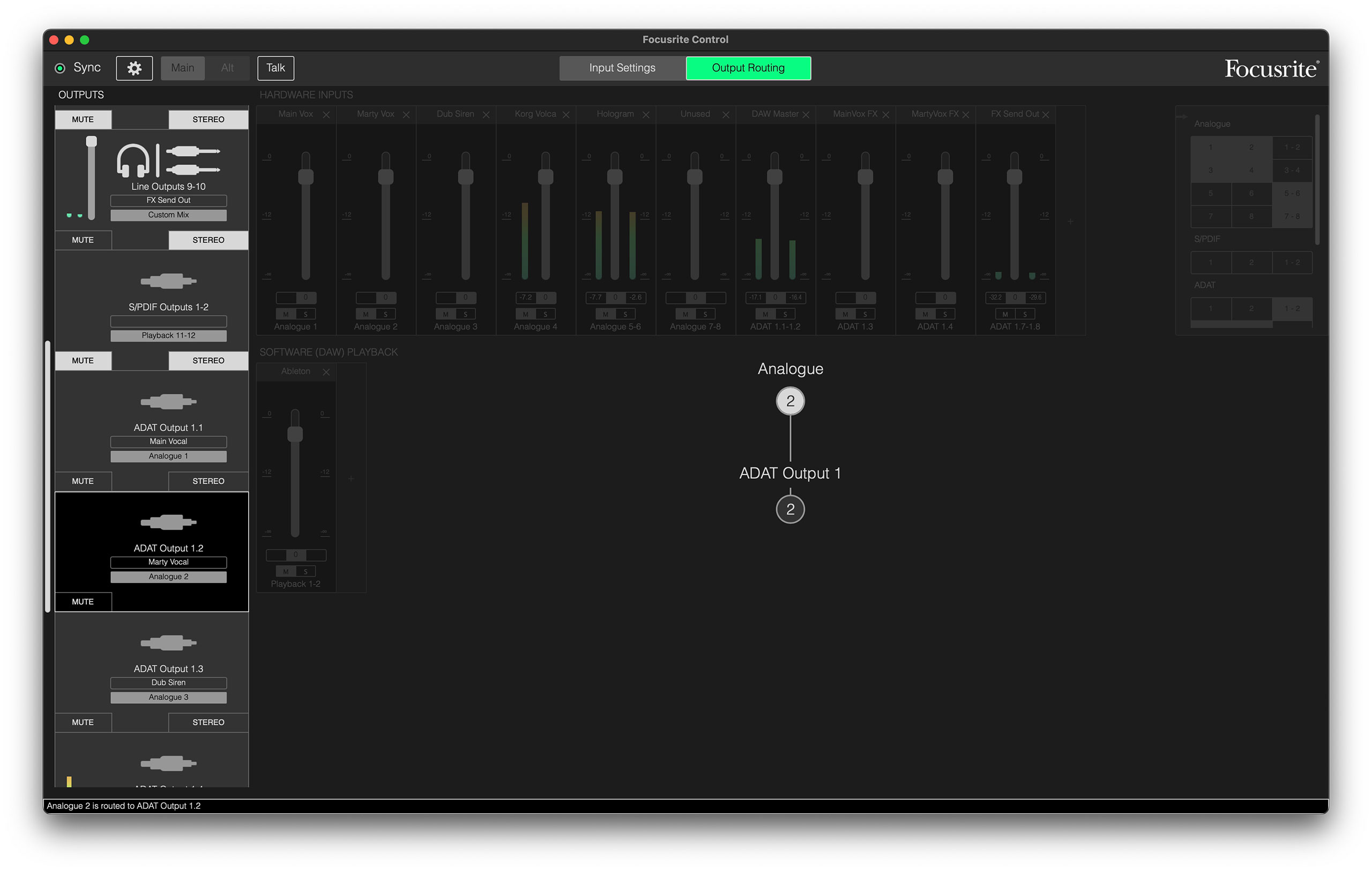The width and height of the screenshot is (1372, 871).
Task: Select the ADAT Output 1.2 connector icon
Action: pos(169,522)
